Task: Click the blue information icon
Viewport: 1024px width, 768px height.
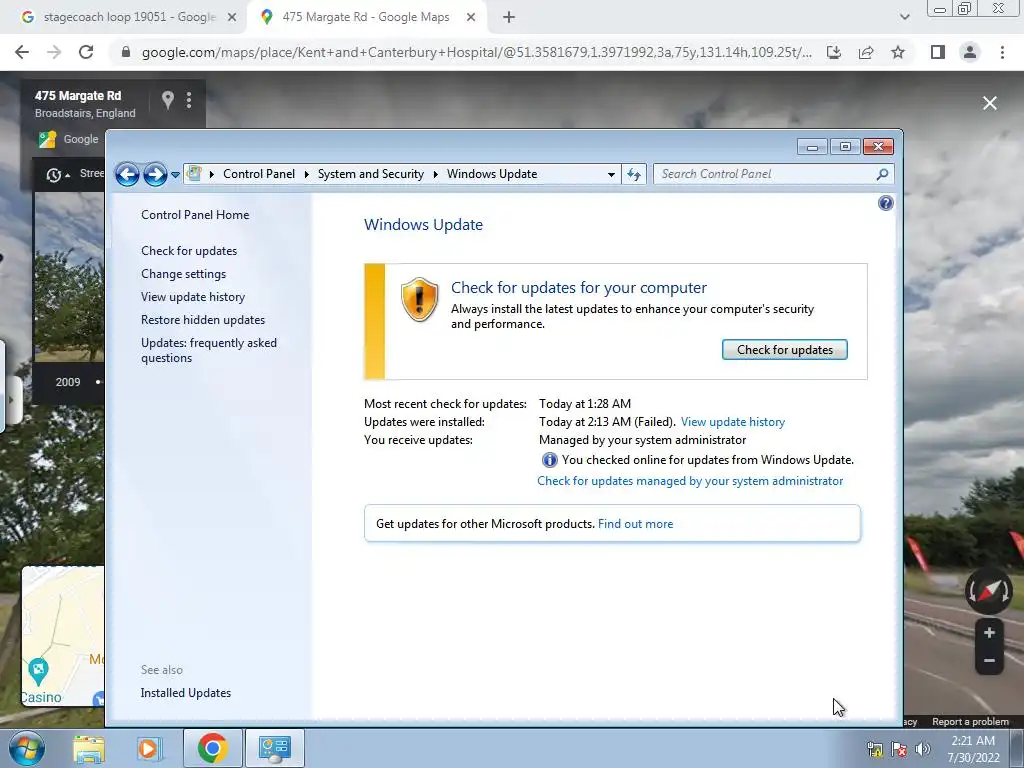Action: point(549,460)
